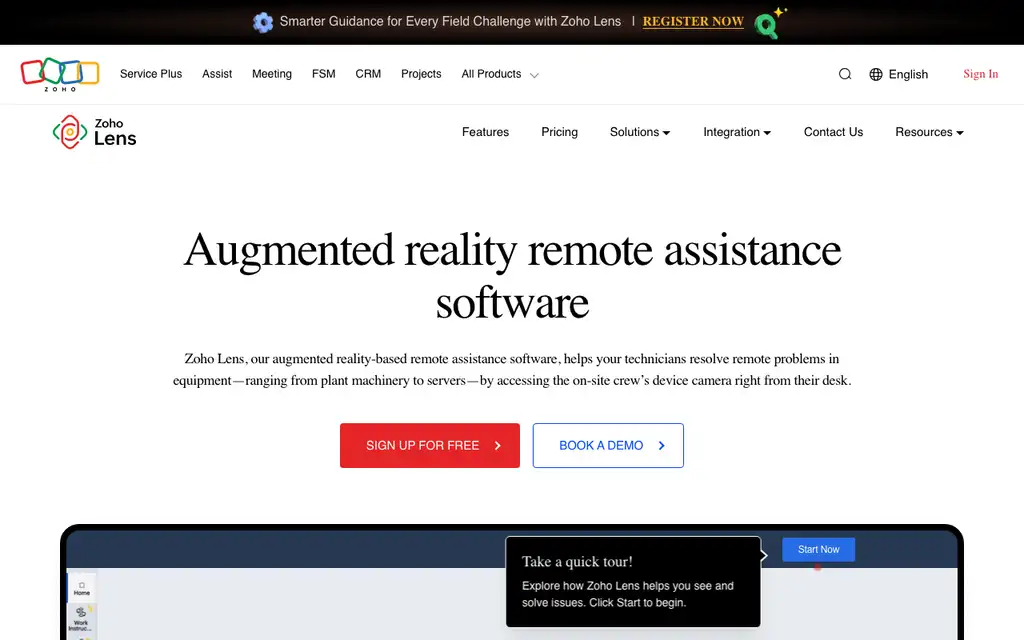Go to Service Plus product
Screen dimensions: 1024x640
(151, 74)
